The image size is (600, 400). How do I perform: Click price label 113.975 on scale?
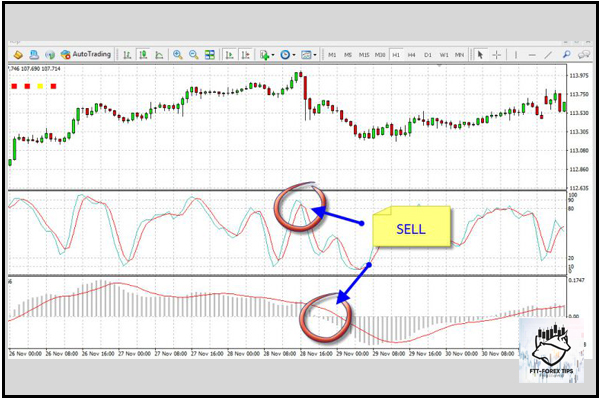pyautogui.click(x=579, y=76)
